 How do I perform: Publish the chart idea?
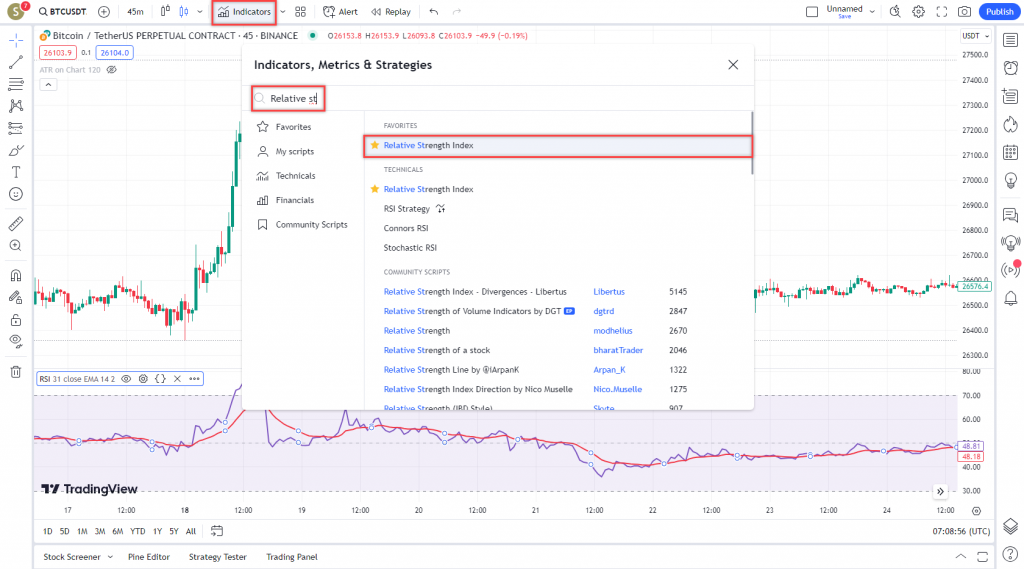(999, 12)
